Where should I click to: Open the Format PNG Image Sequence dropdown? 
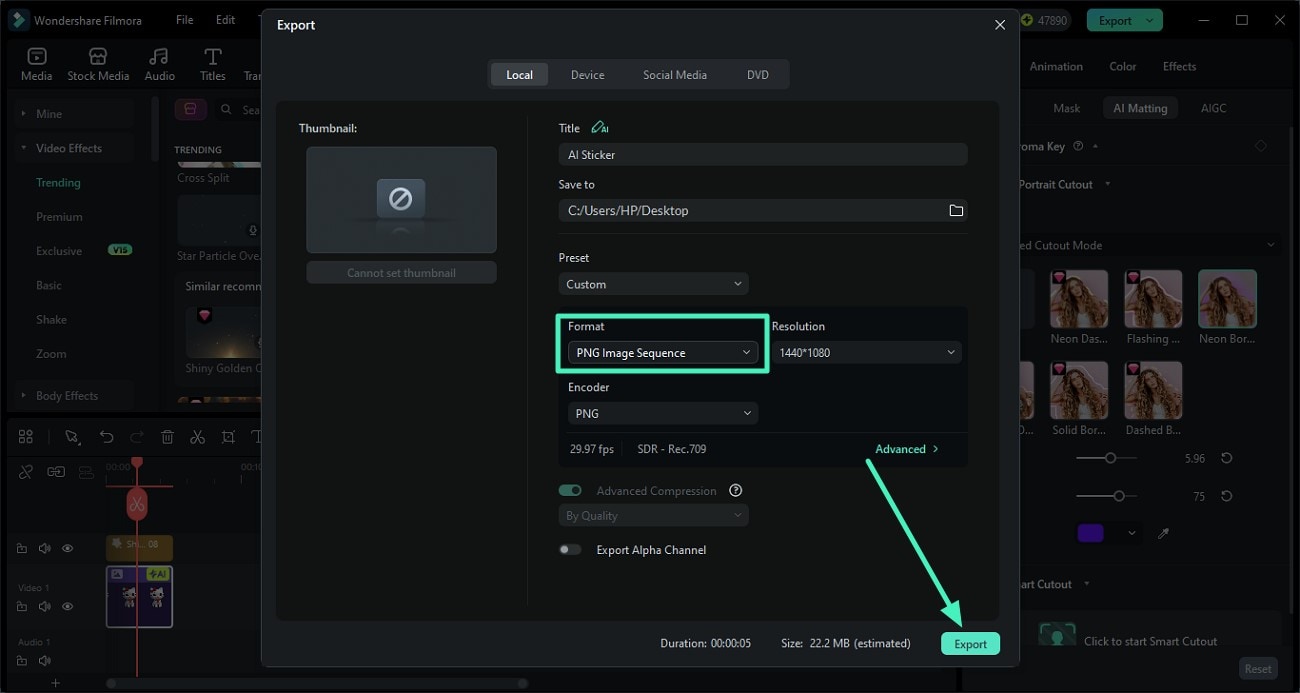[663, 353]
